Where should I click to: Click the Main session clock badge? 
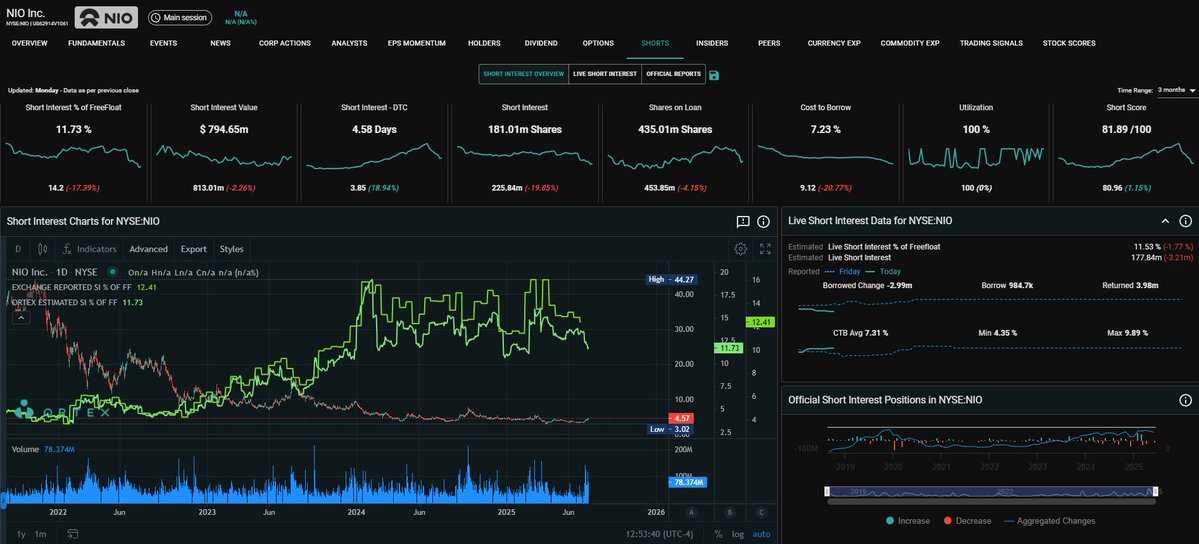click(x=181, y=18)
